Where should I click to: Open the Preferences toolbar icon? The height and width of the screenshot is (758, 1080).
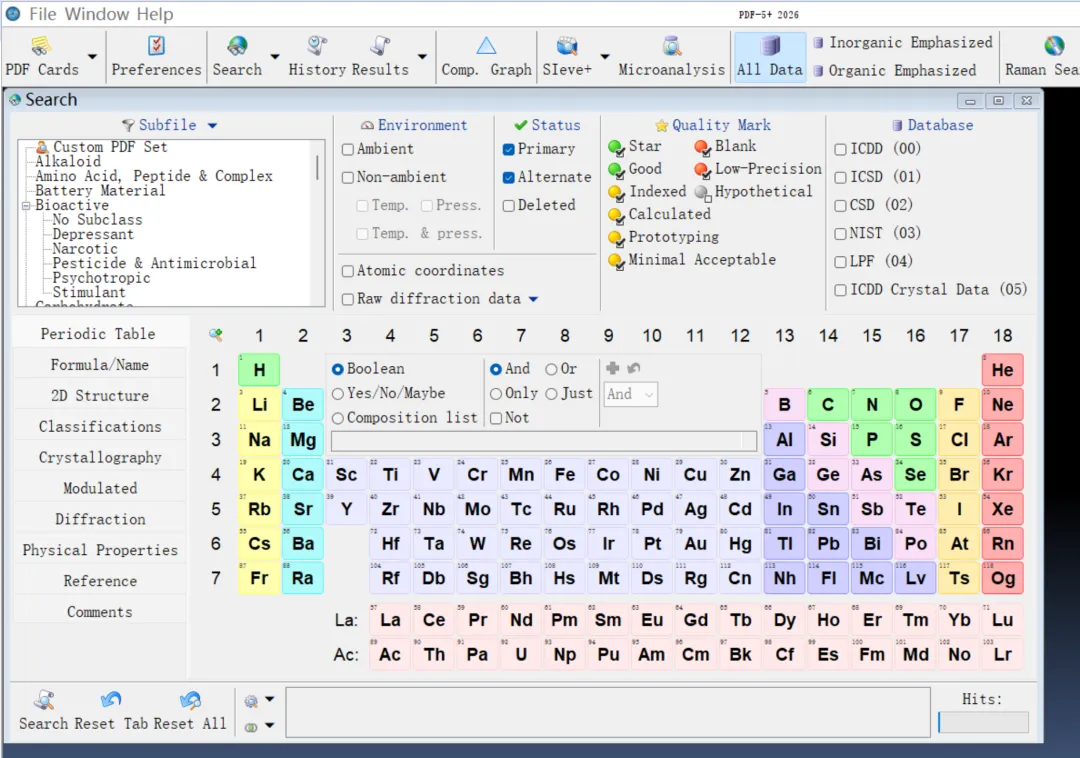click(x=156, y=46)
